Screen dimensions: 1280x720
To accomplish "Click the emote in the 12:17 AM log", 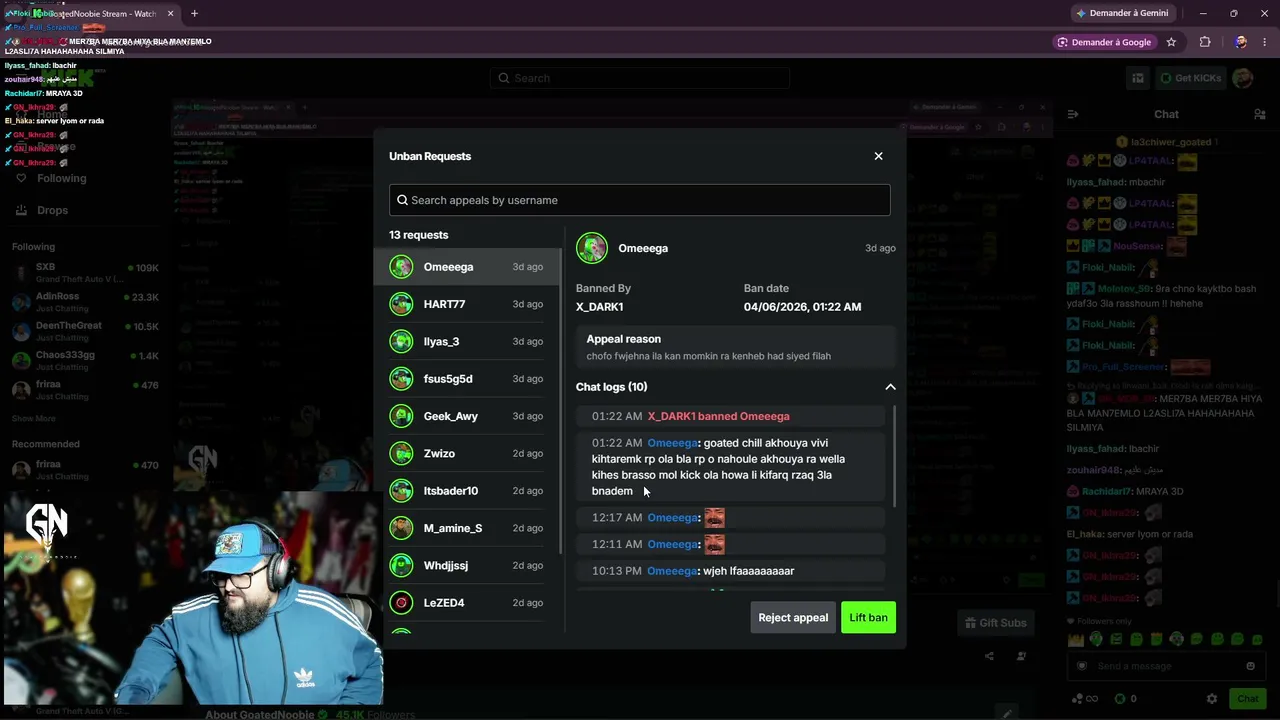I will pyautogui.click(x=714, y=518).
